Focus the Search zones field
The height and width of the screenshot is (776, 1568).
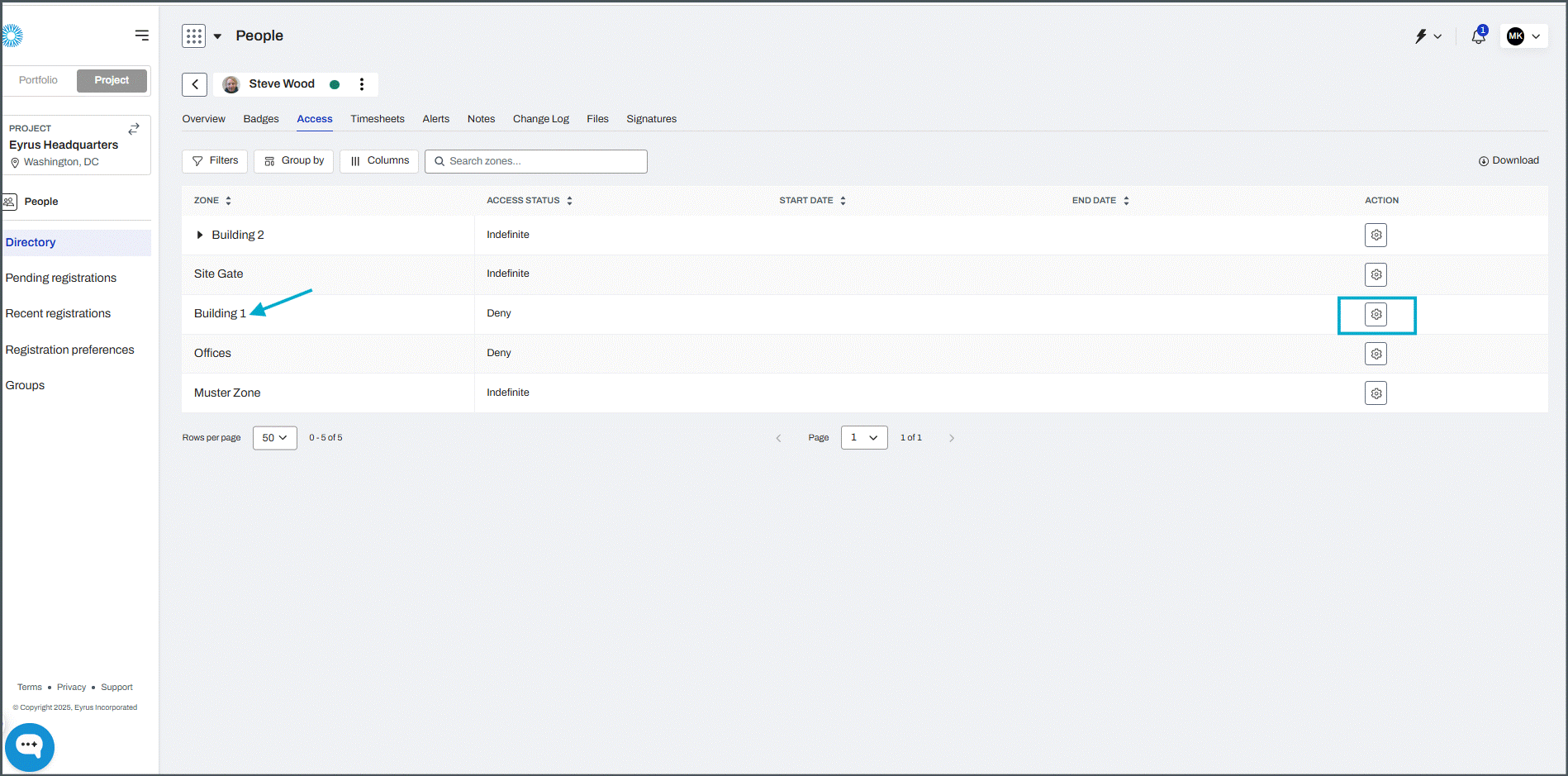pyautogui.click(x=536, y=161)
